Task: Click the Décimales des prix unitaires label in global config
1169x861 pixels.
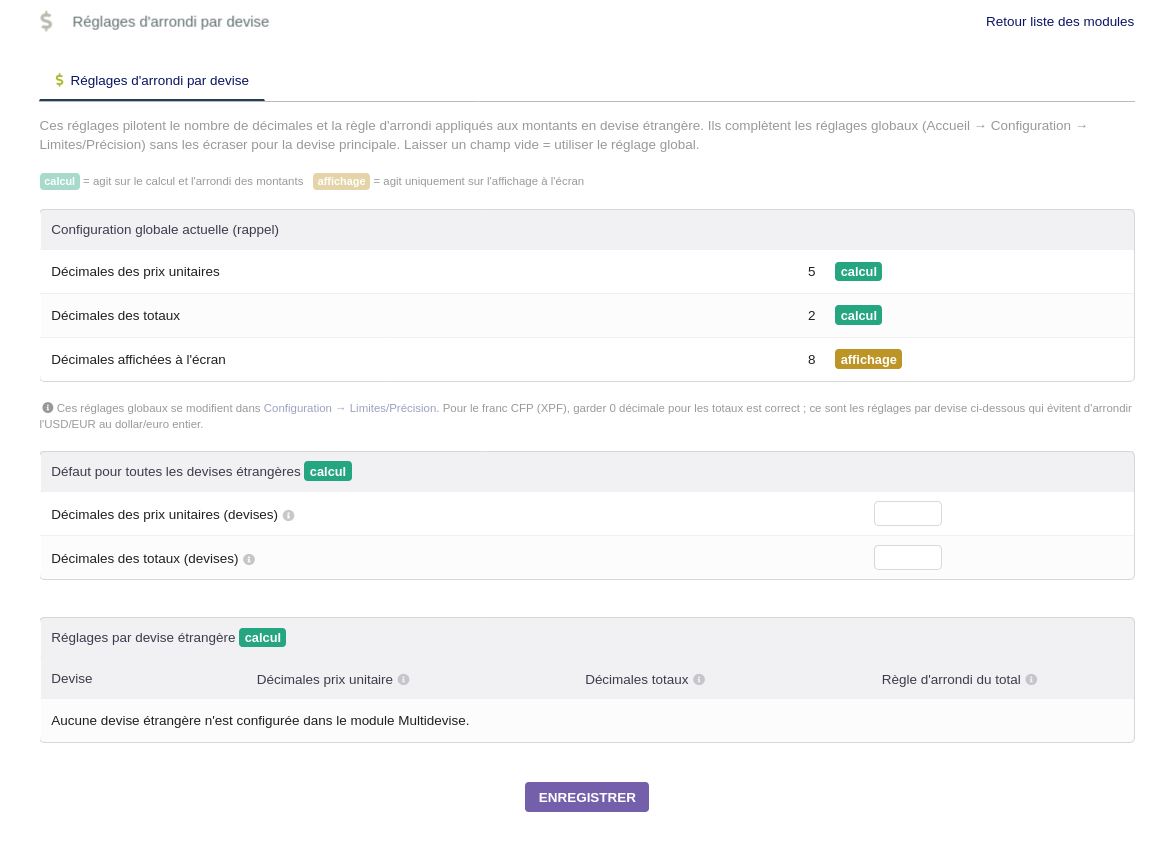Action: [135, 271]
